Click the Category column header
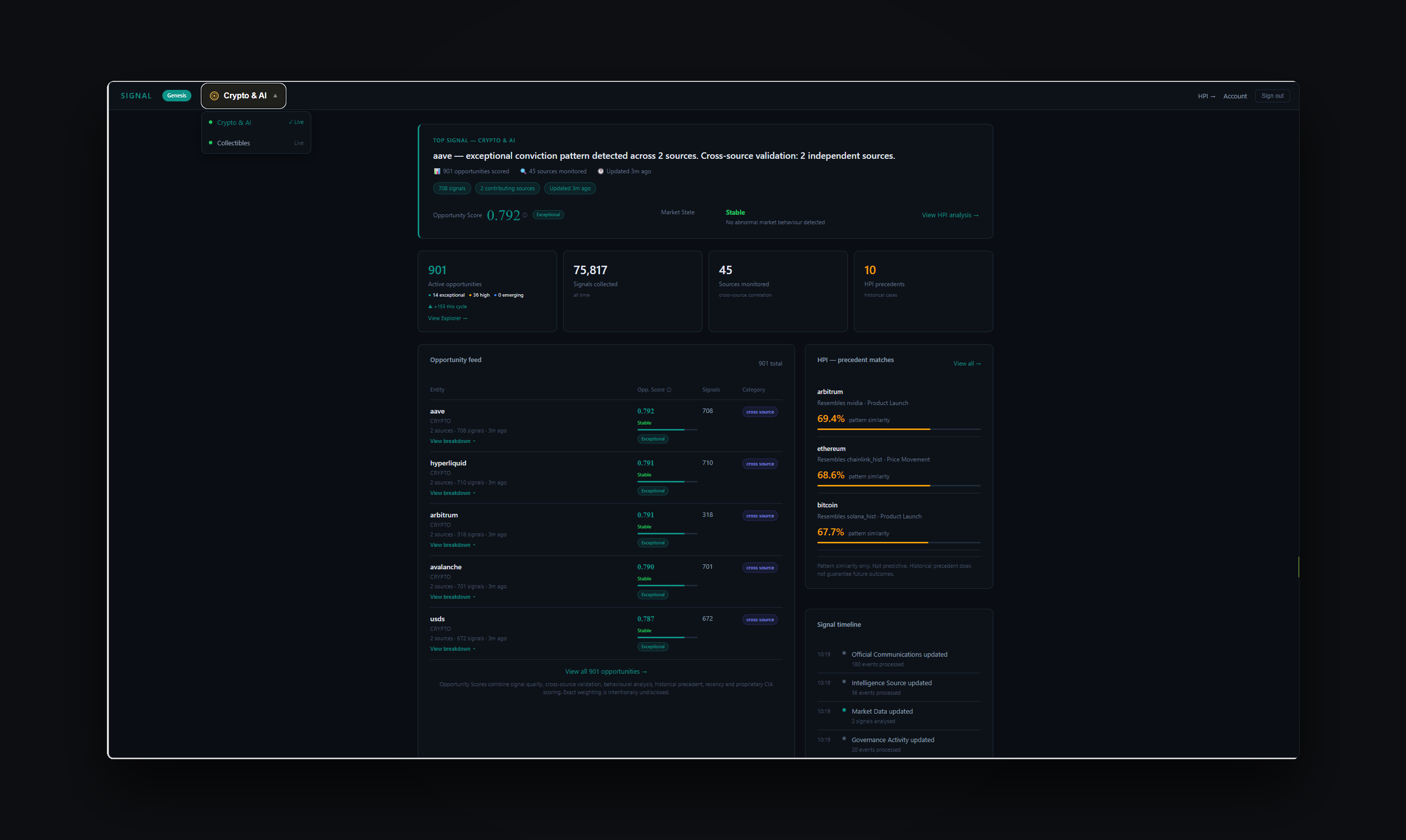1406x840 pixels. 753,390
